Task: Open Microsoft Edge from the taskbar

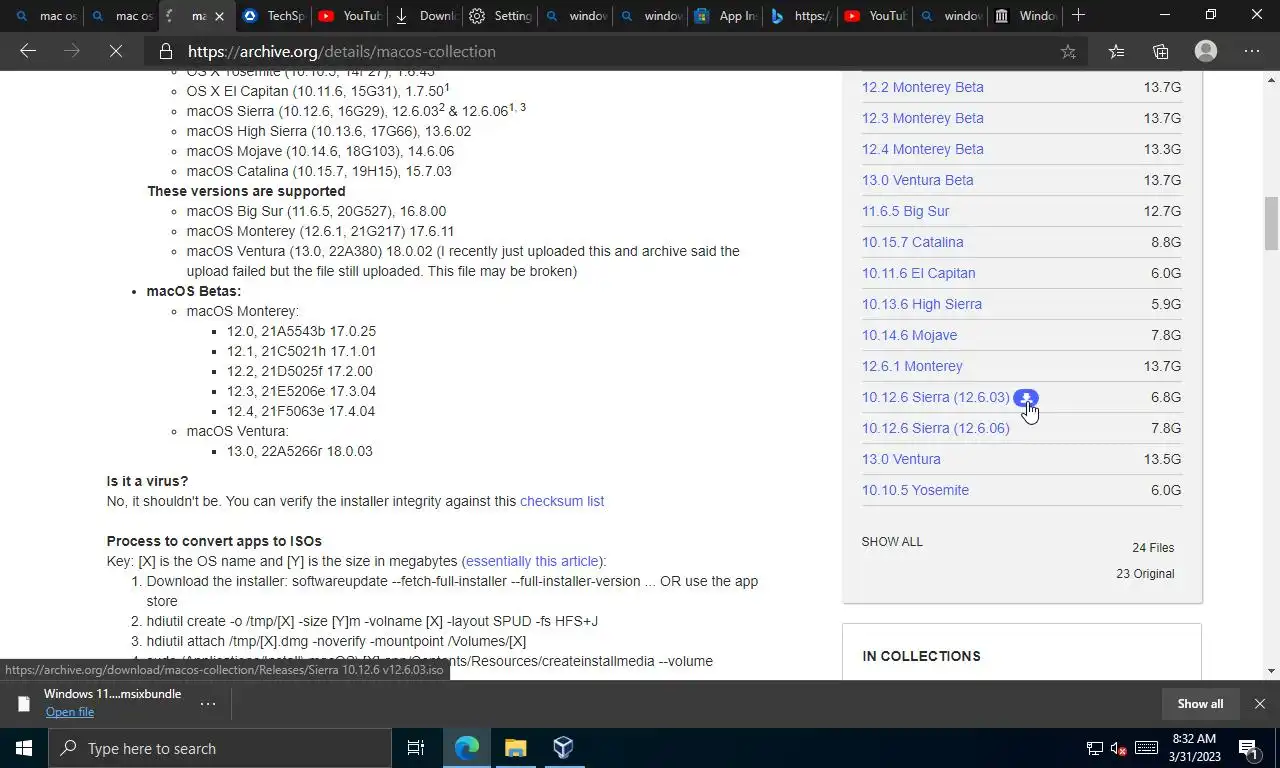Action: pos(467,748)
